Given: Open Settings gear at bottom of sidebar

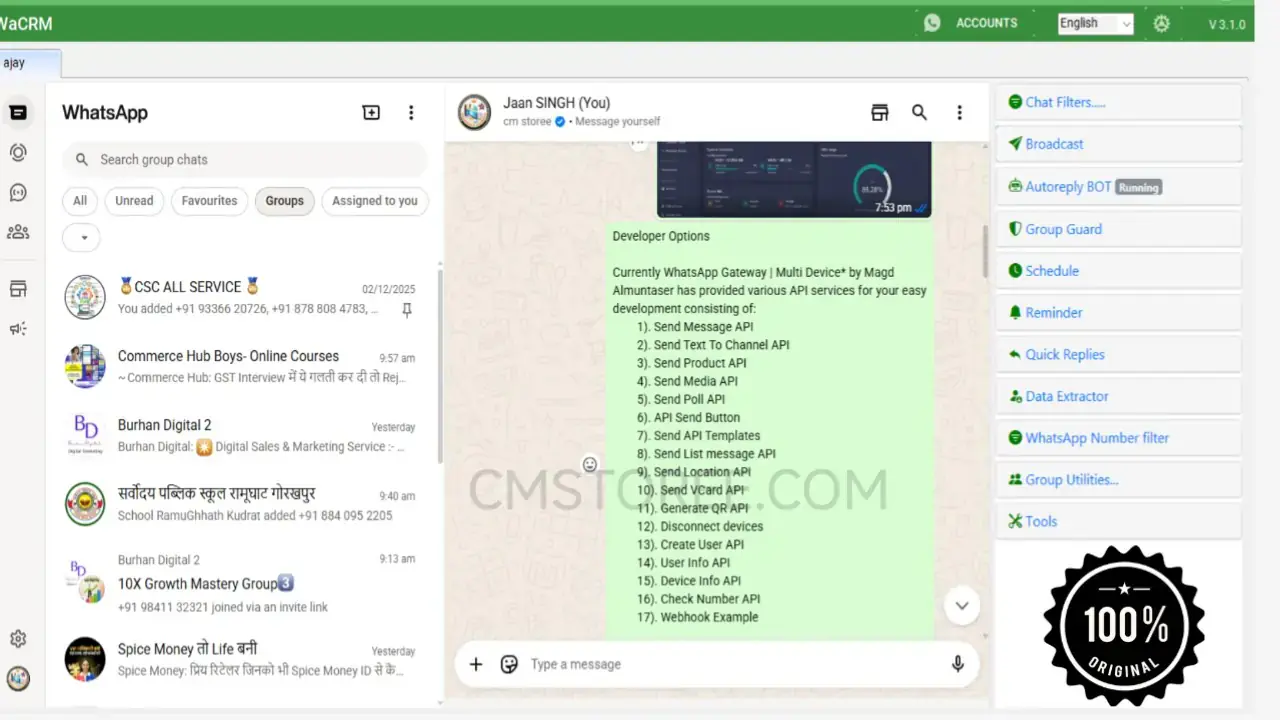Looking at the screenshot, I should (18, 638).
